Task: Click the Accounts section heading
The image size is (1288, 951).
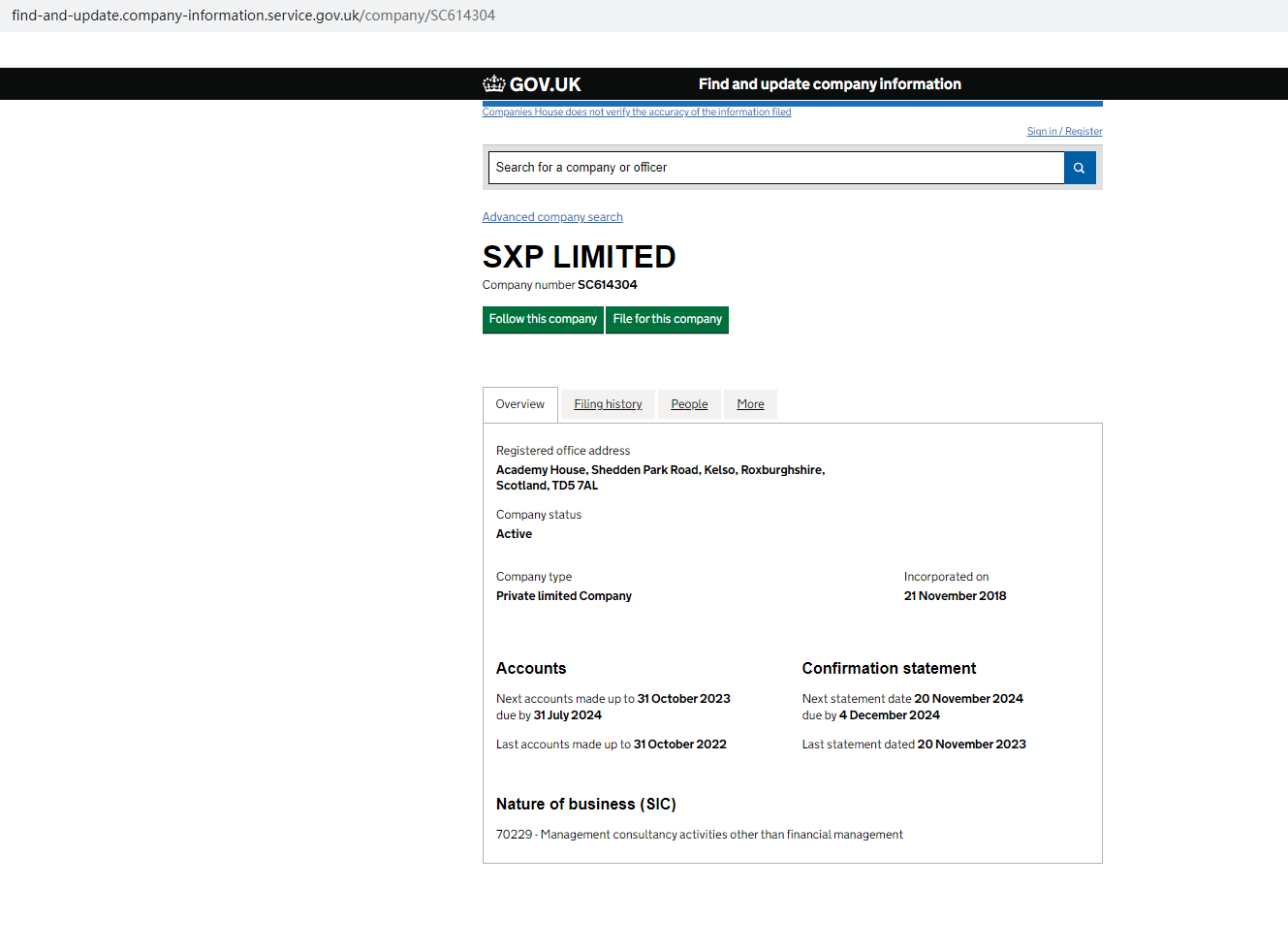Action: [531, 669]
